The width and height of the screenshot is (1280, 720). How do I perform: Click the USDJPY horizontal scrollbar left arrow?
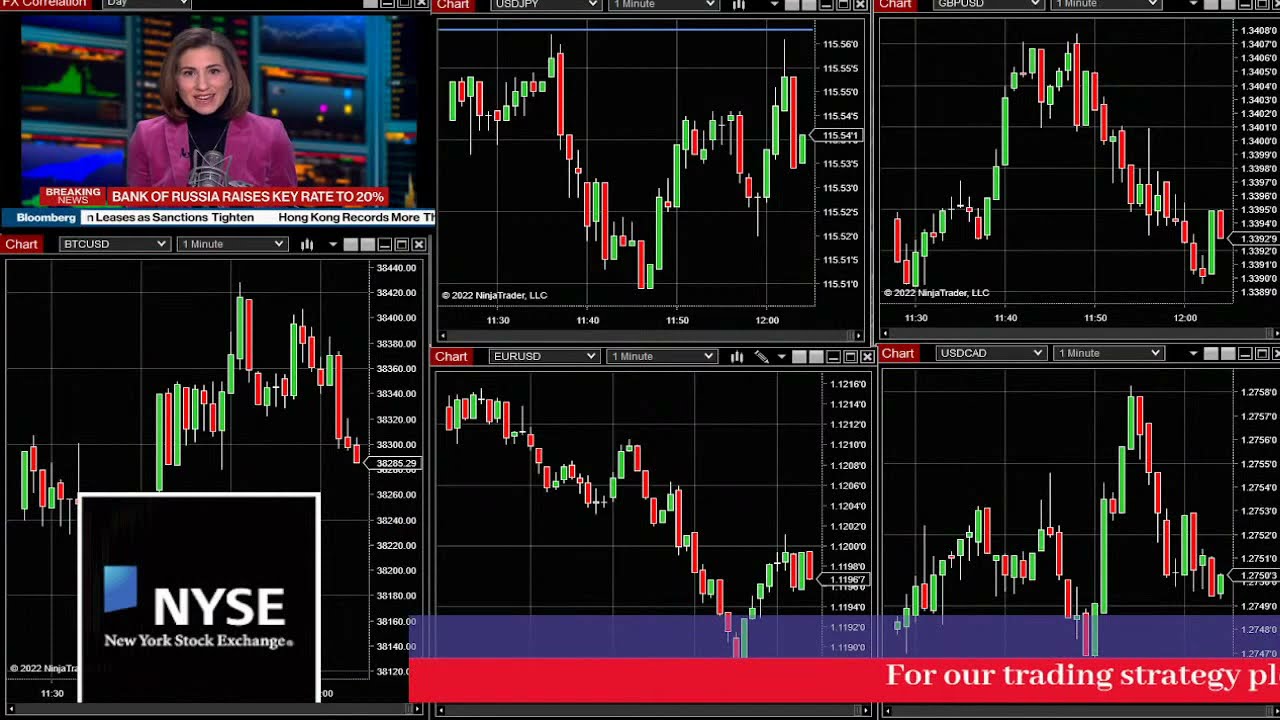click(443, 336)
